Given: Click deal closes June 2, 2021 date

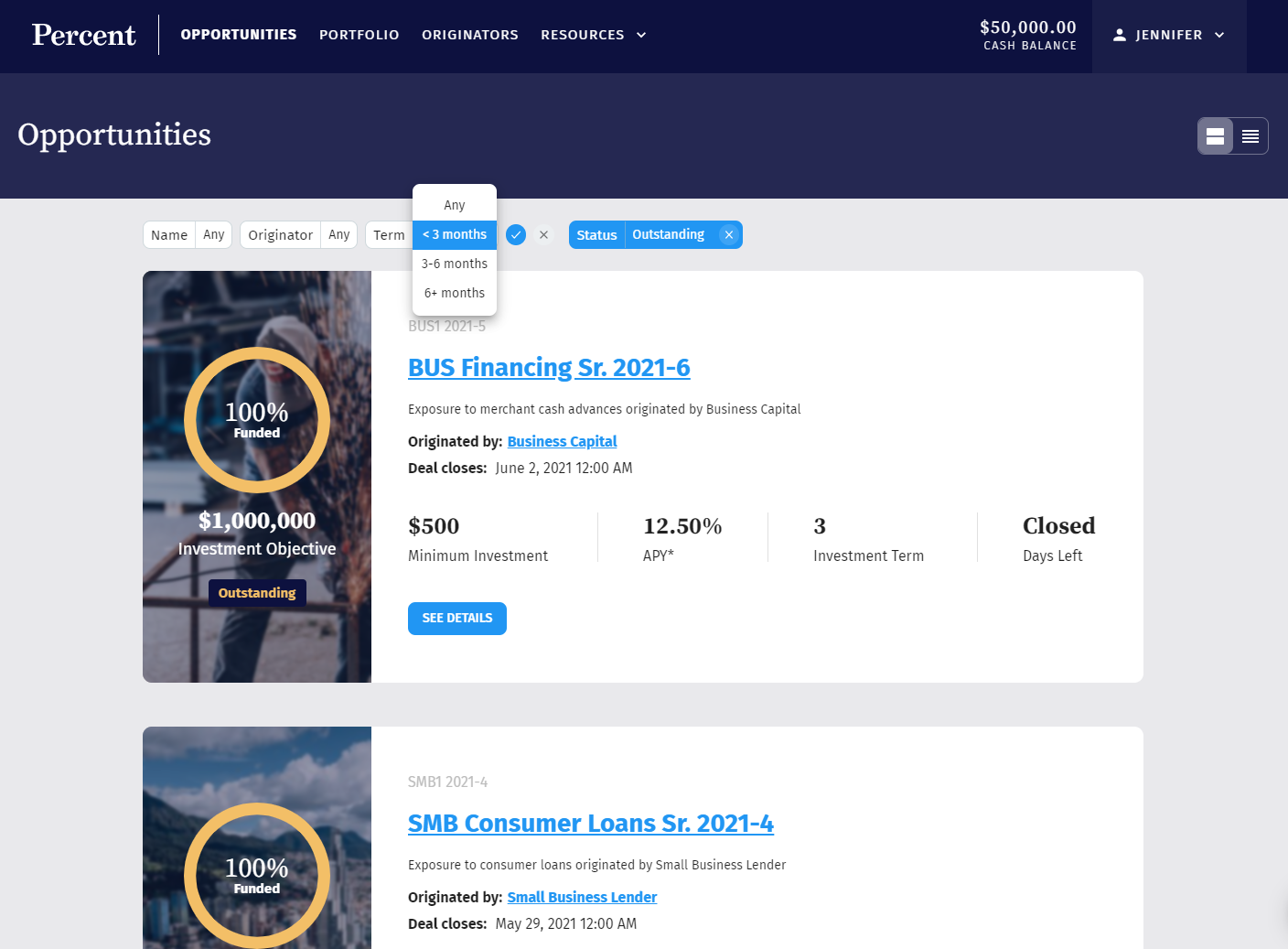Looking at the screenshot, I should [563, 468].
